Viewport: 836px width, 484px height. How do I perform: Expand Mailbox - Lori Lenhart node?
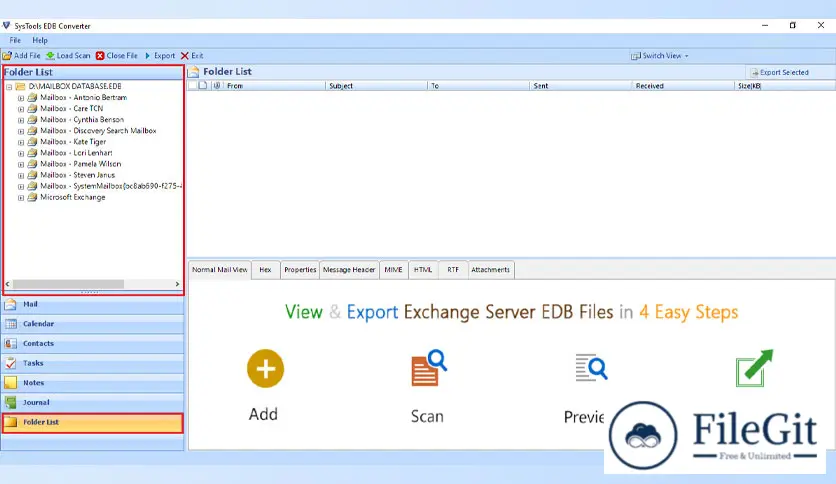pyautogui.click(x=21, y=153)
